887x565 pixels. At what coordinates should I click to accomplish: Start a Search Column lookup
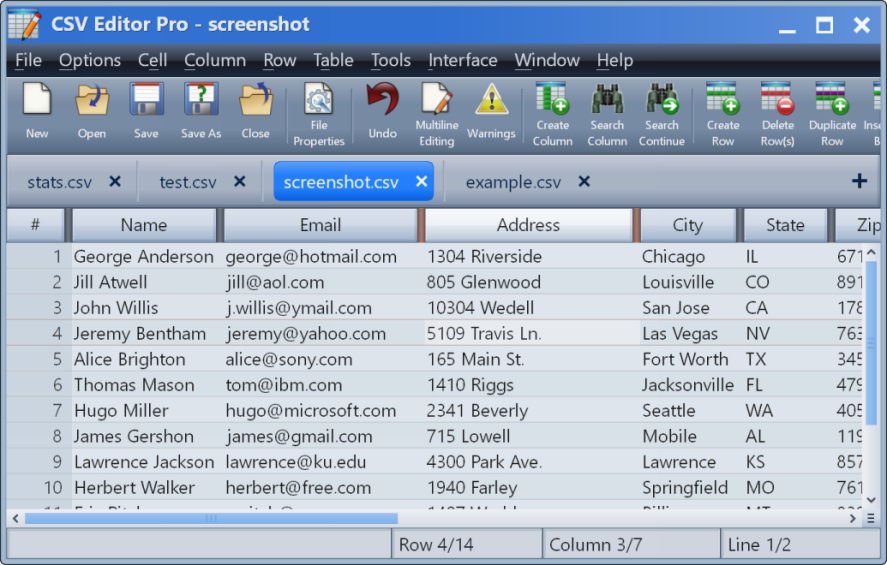coord(607,115)
